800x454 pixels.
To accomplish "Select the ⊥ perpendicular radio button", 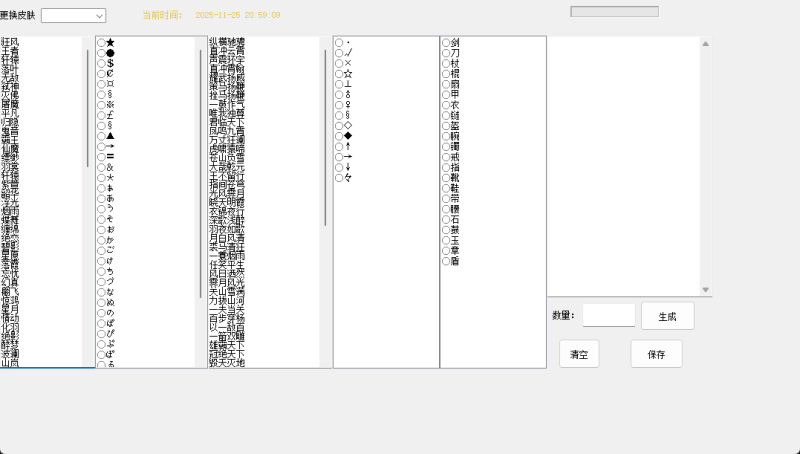I will [339, 84].
